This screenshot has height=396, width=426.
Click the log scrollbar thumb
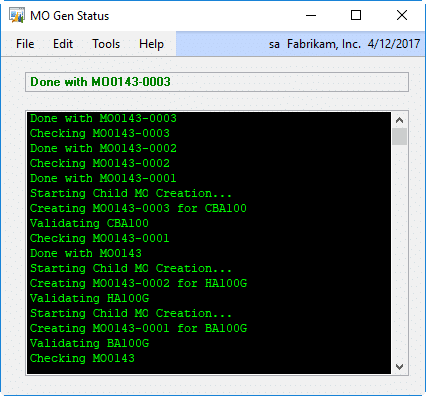click(x=399, y=137)
